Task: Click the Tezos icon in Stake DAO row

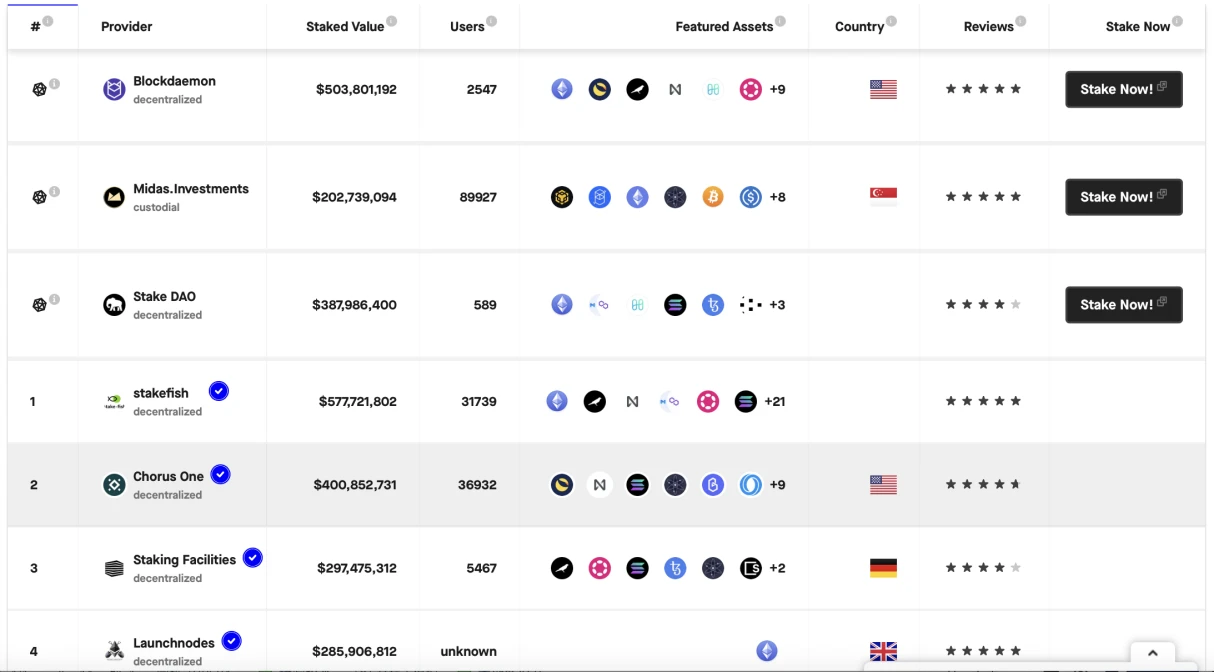Action: click(712, 305)
